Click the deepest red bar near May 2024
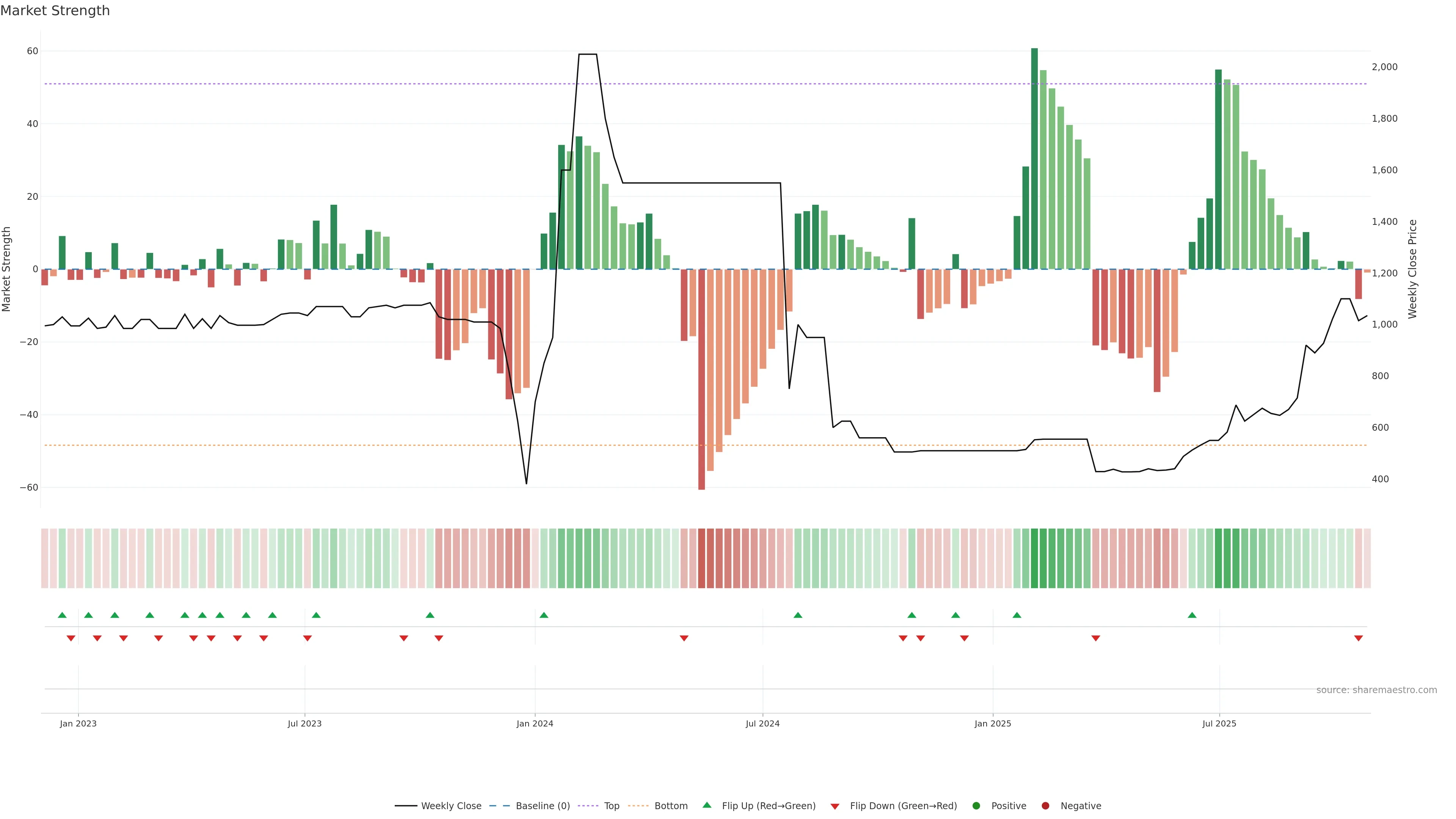The width and height of the screenshot is (1456, 819). pyautogui.click(x=701, y=379)
